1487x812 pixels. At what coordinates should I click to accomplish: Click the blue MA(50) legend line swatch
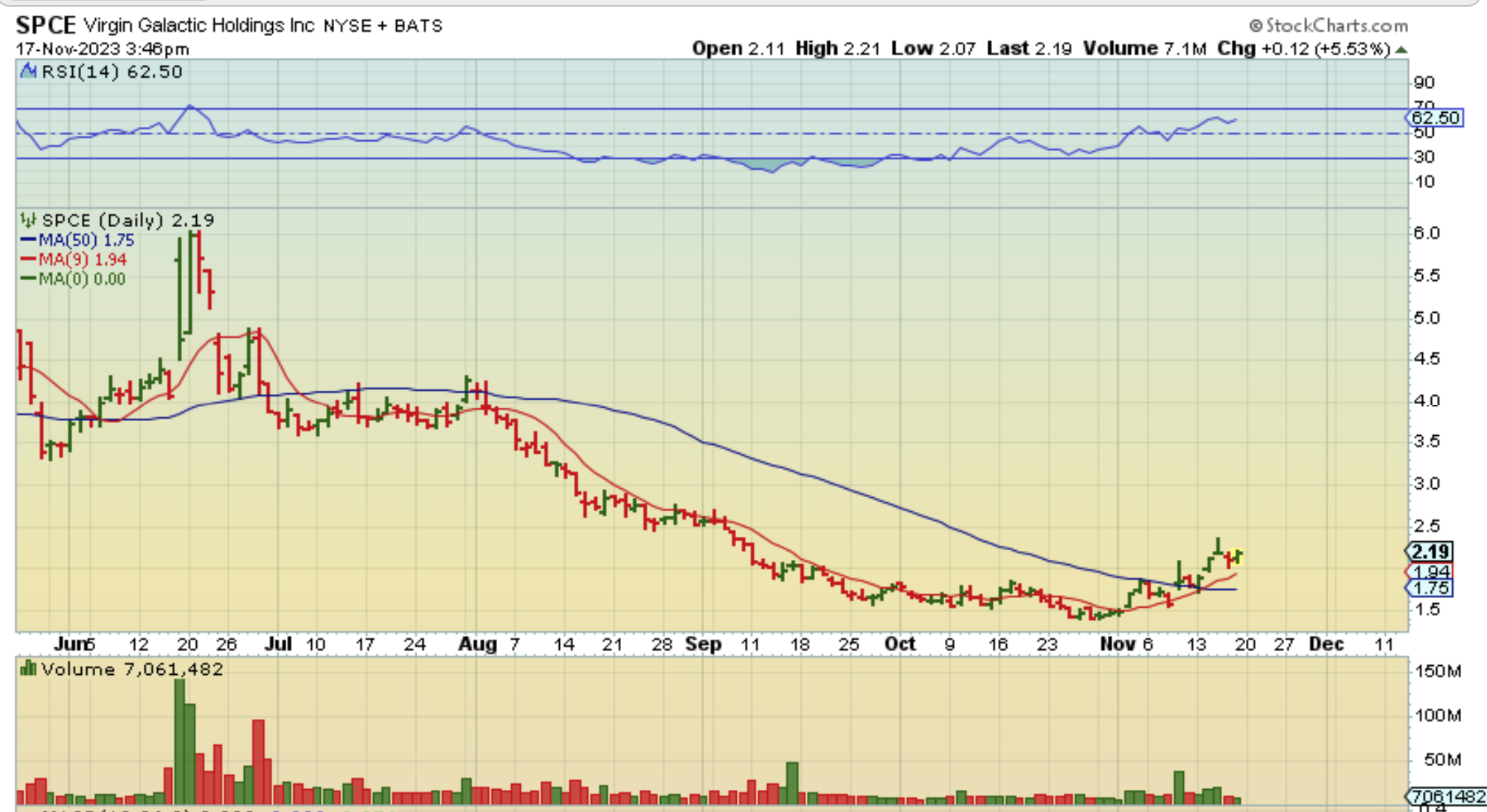pos(28,240)
